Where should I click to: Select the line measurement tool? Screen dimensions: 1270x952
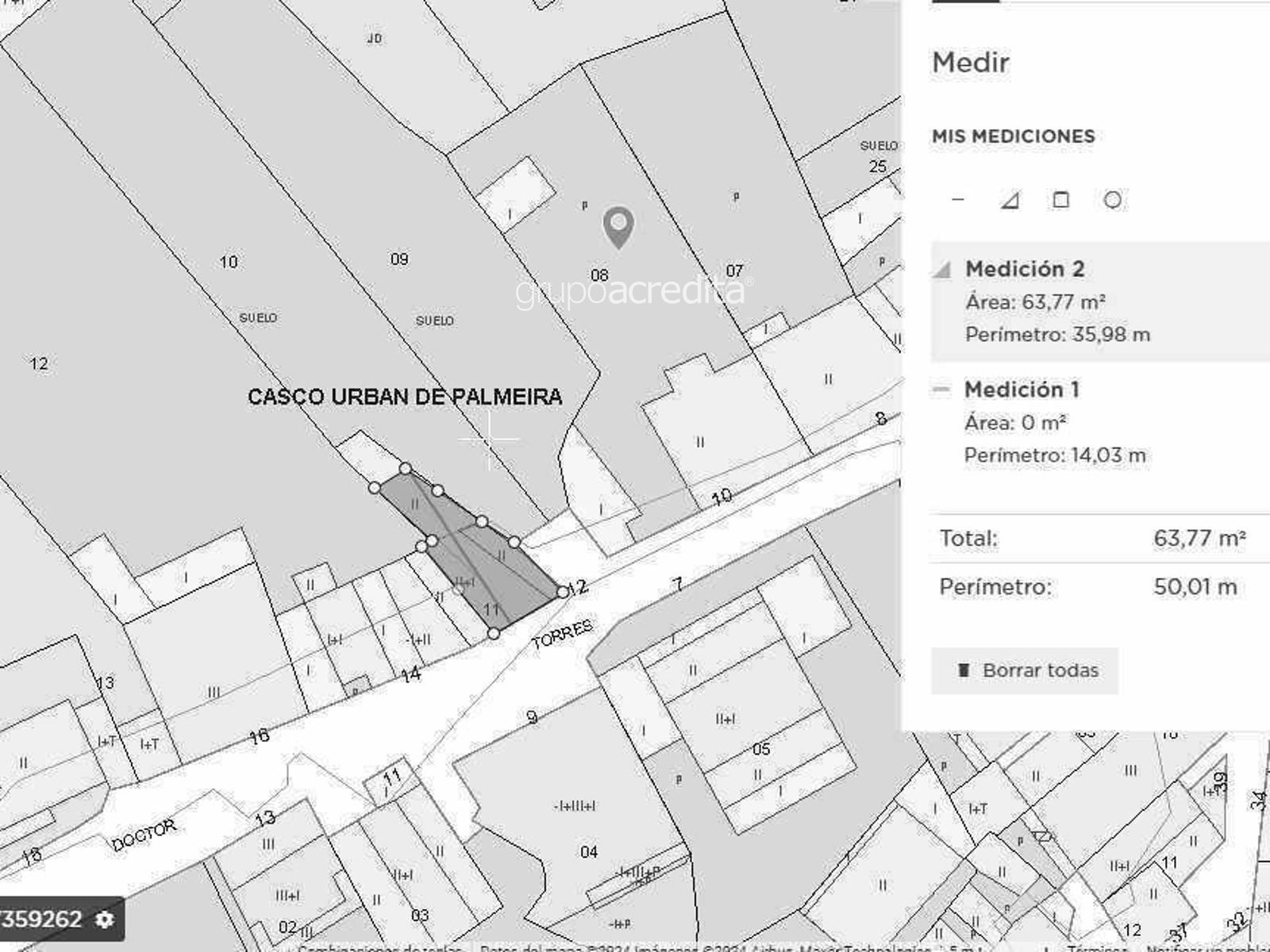tap(958, 200)
